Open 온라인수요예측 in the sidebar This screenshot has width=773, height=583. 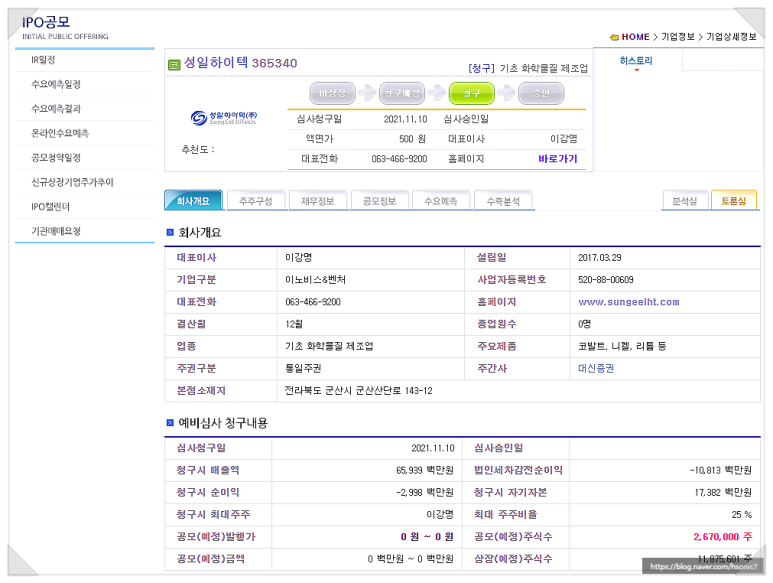coord(60,133)
